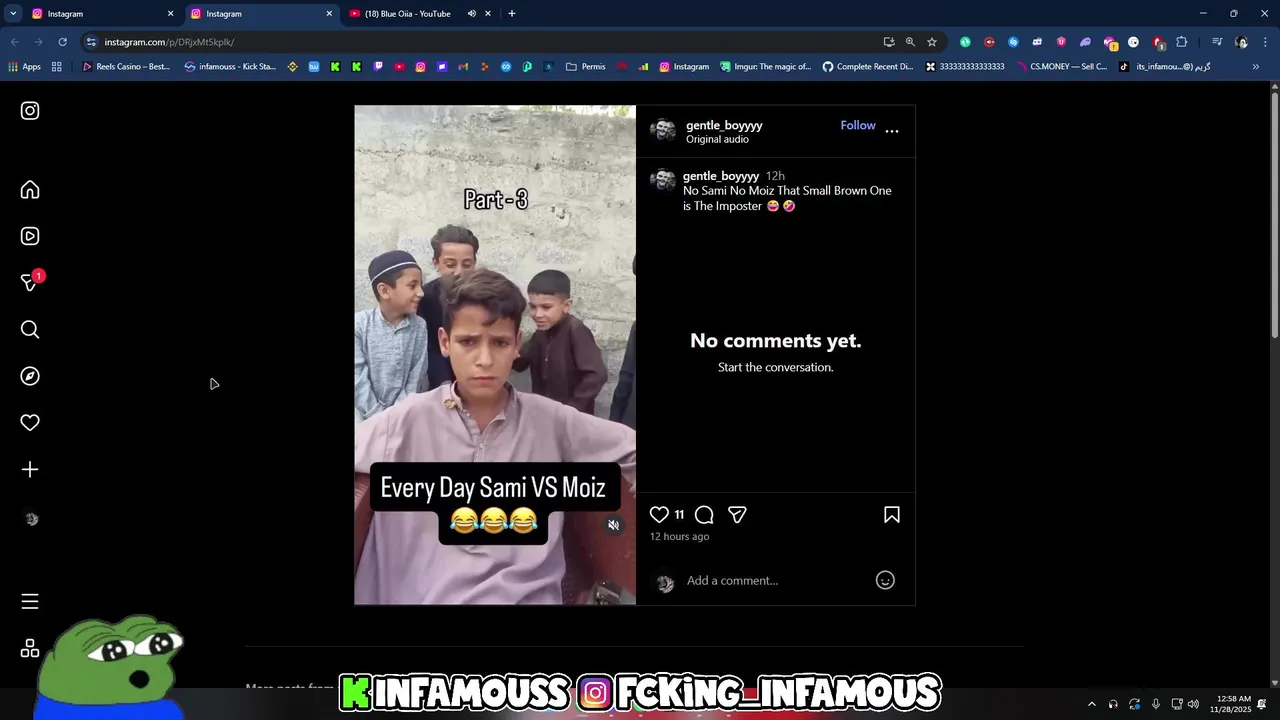Open the emoji picker for comments
Screen dimensions: 1280x720
pos(885,580)
